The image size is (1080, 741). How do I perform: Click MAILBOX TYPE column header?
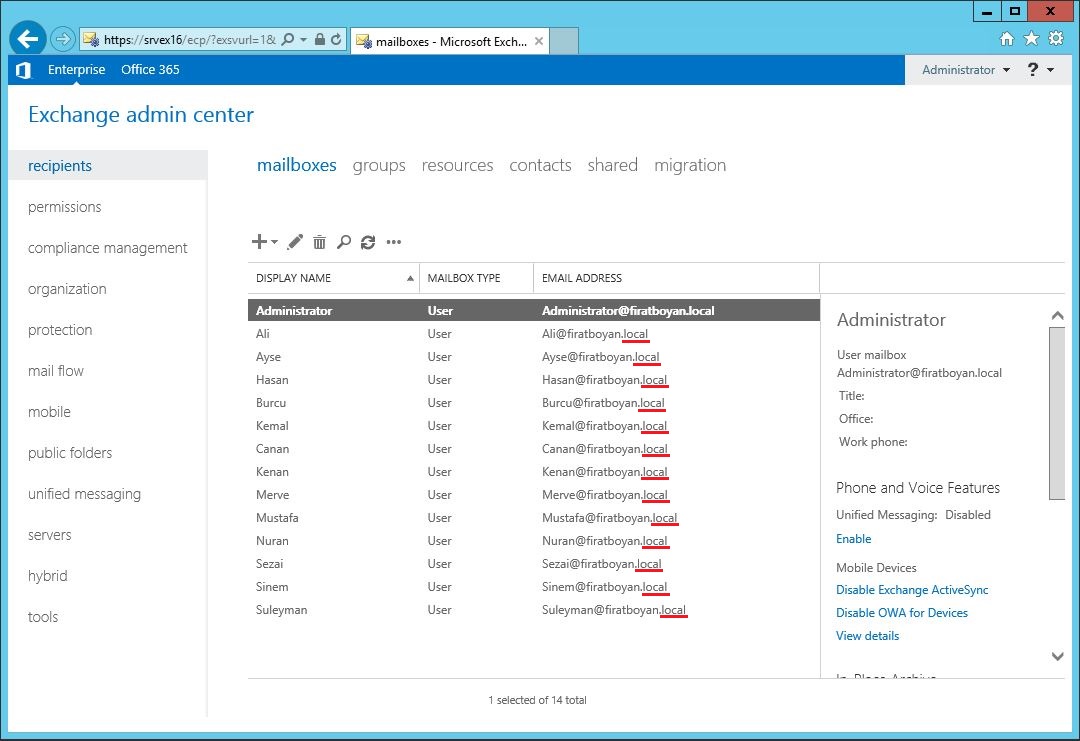click(x=477, y=278)
